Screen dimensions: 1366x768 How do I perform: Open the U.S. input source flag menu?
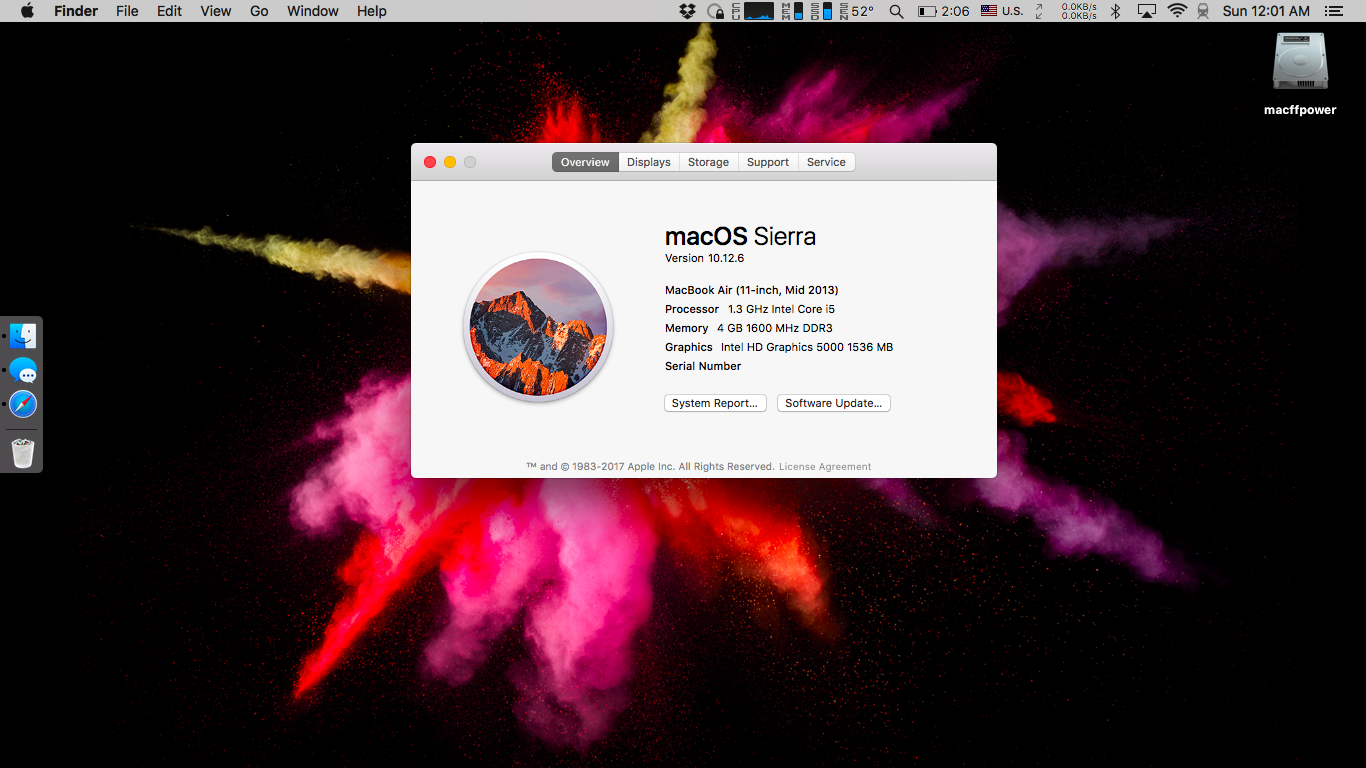[1002, 11]
